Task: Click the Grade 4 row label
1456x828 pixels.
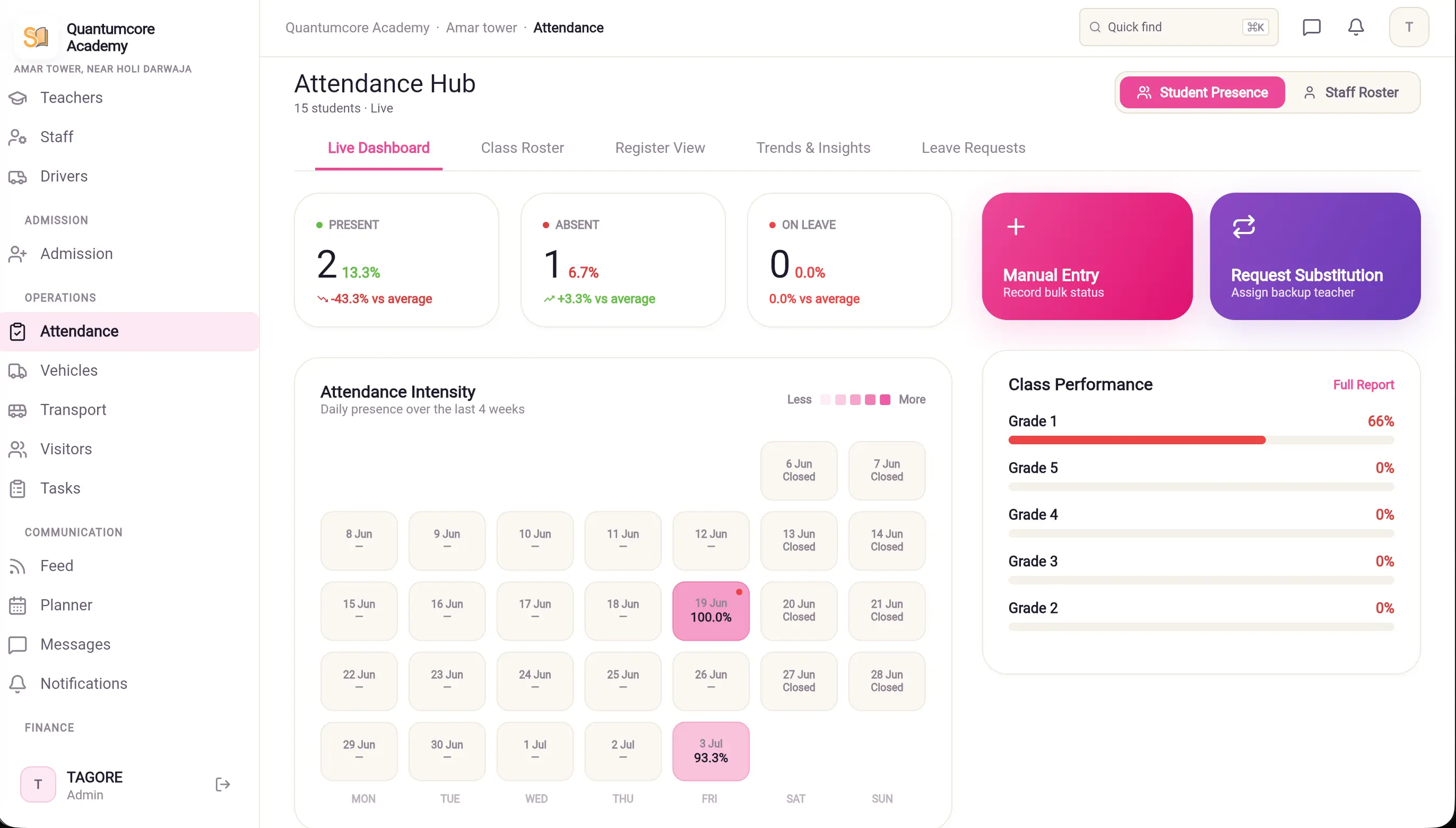Action: (1033, 515)
